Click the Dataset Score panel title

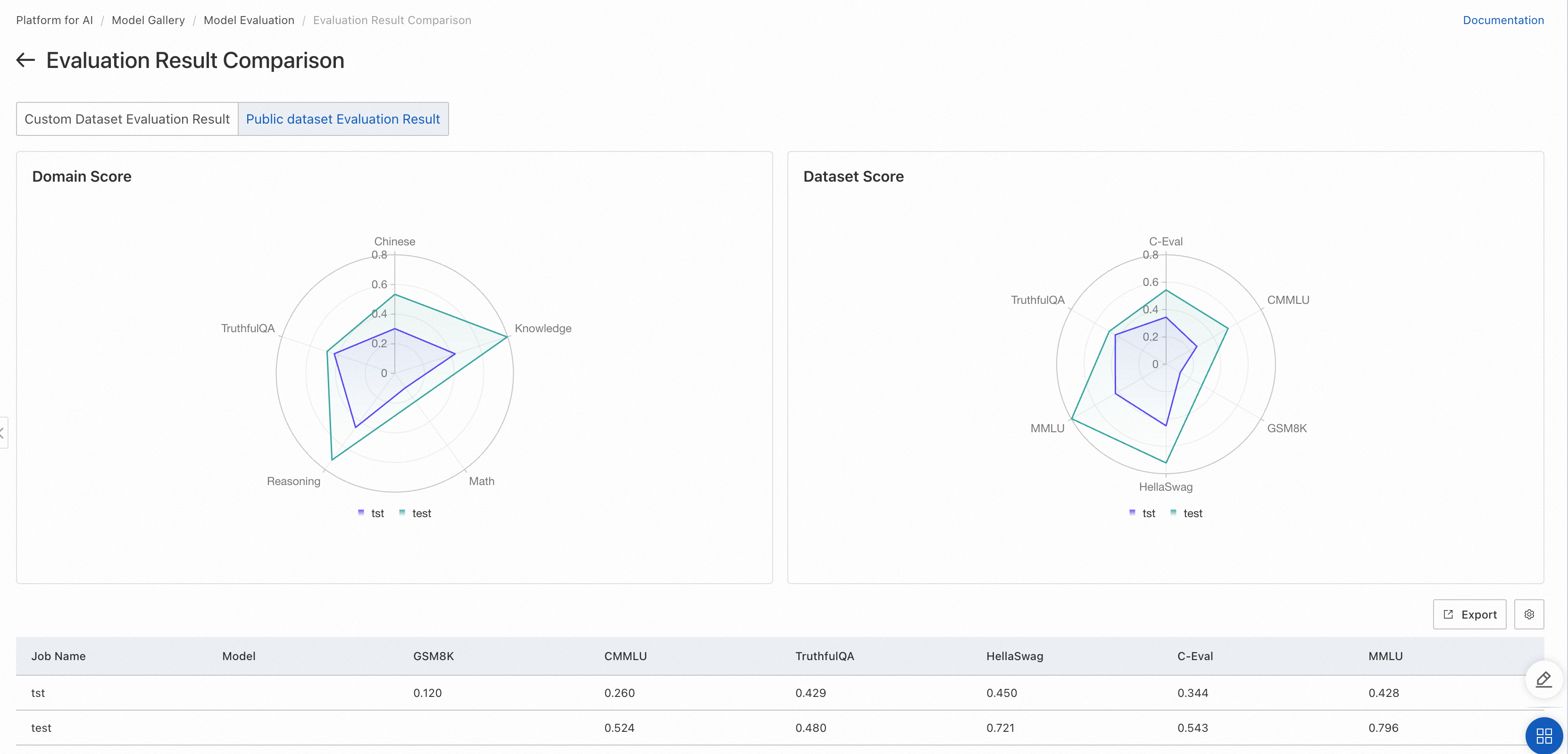coord(853,176)
